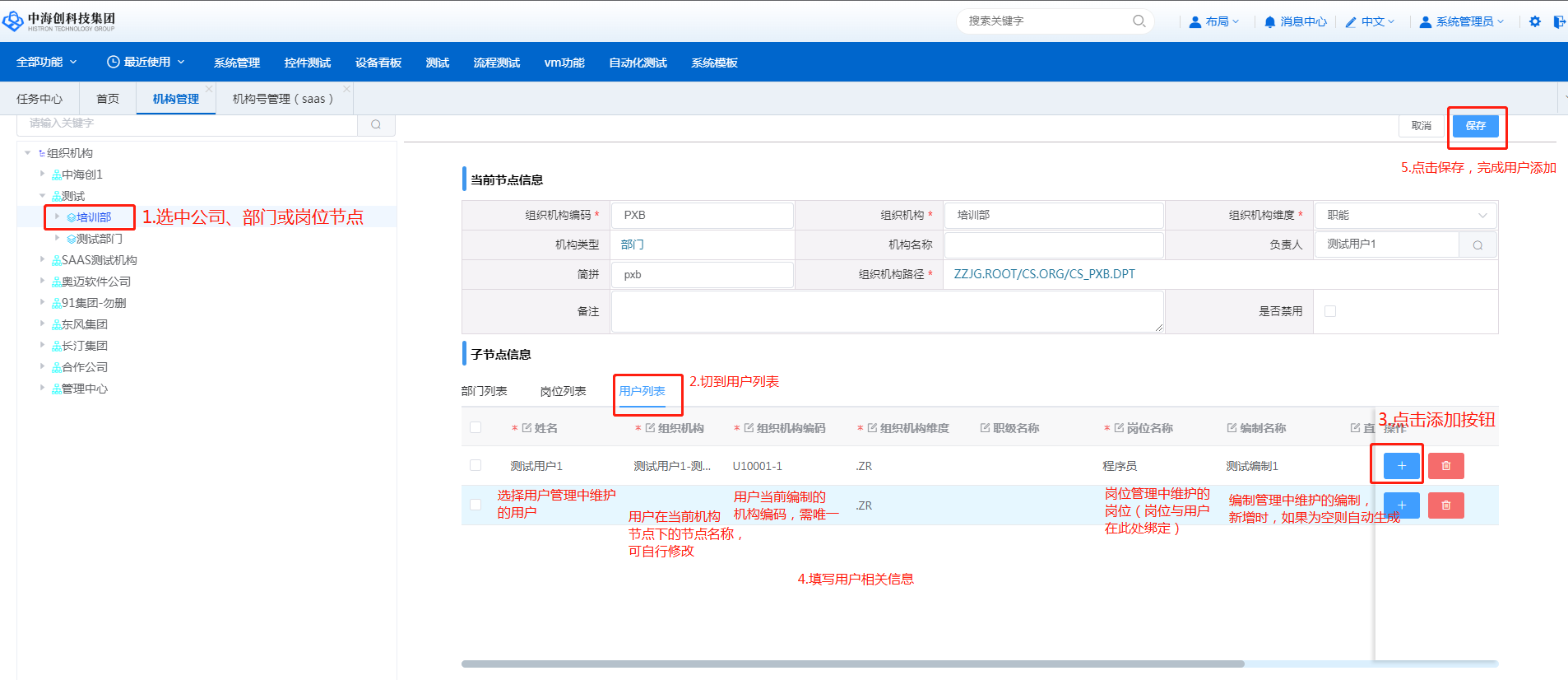Click the search magnifier in top search bar
The image size is (1568, 680).
pos(1139,21)
